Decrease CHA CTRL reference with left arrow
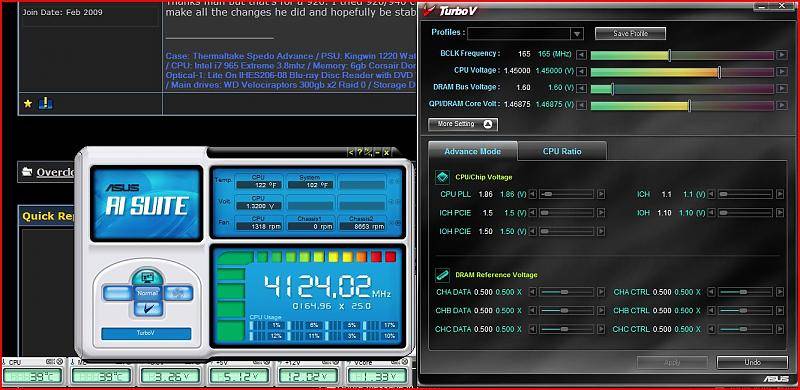 [711, 292]
